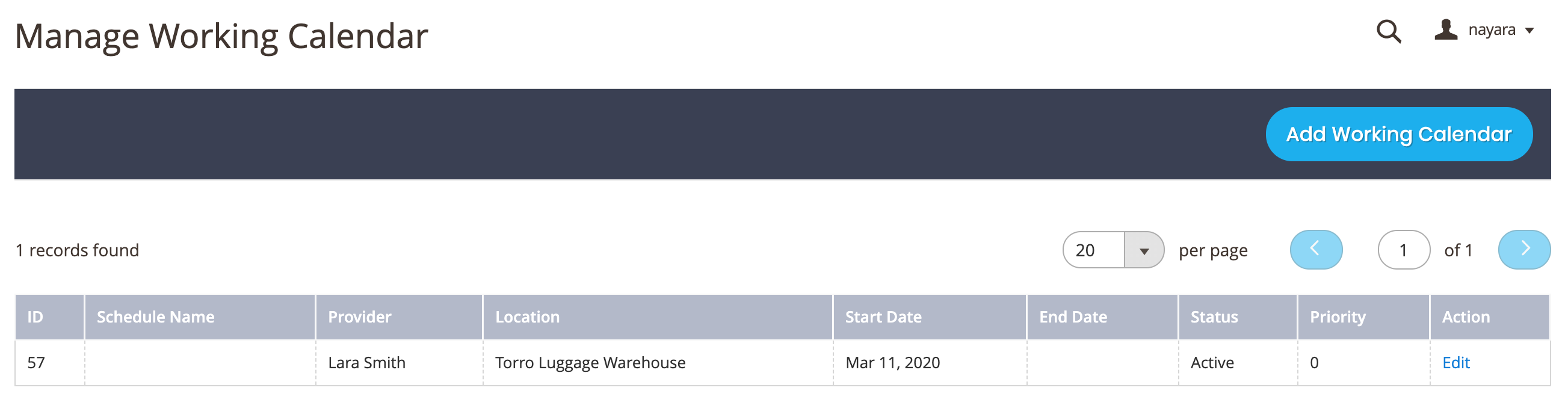
Task: Go to next page arrow
Action: [x=1524, y=250]
